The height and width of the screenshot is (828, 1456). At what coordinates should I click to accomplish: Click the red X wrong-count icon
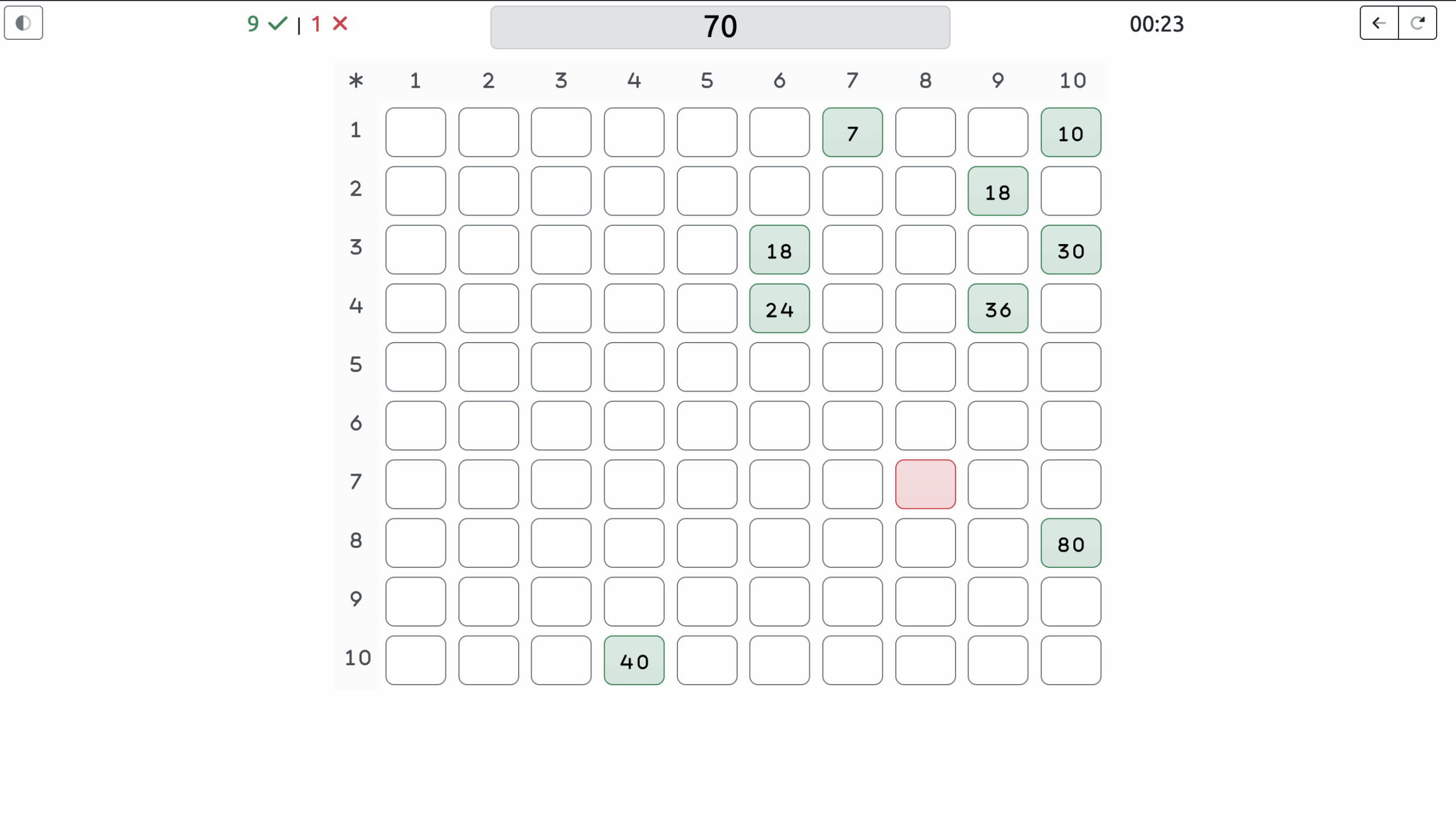(340, 24)
